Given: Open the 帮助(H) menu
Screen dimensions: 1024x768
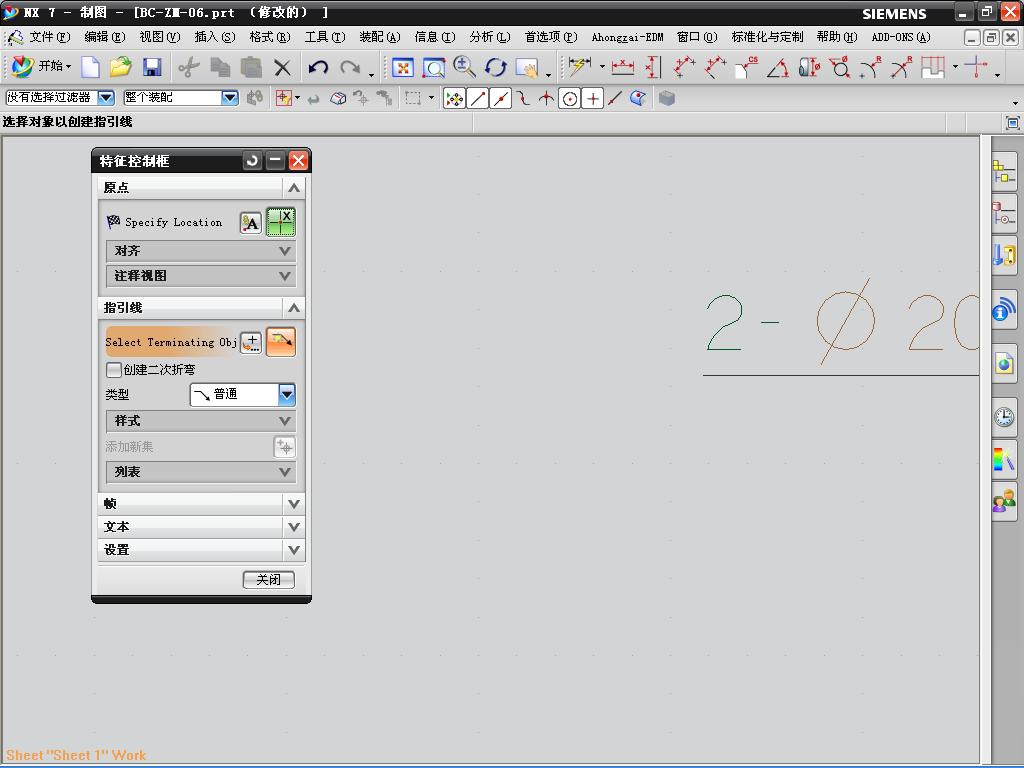Looking at the screenshot, I should pos(837,37).
